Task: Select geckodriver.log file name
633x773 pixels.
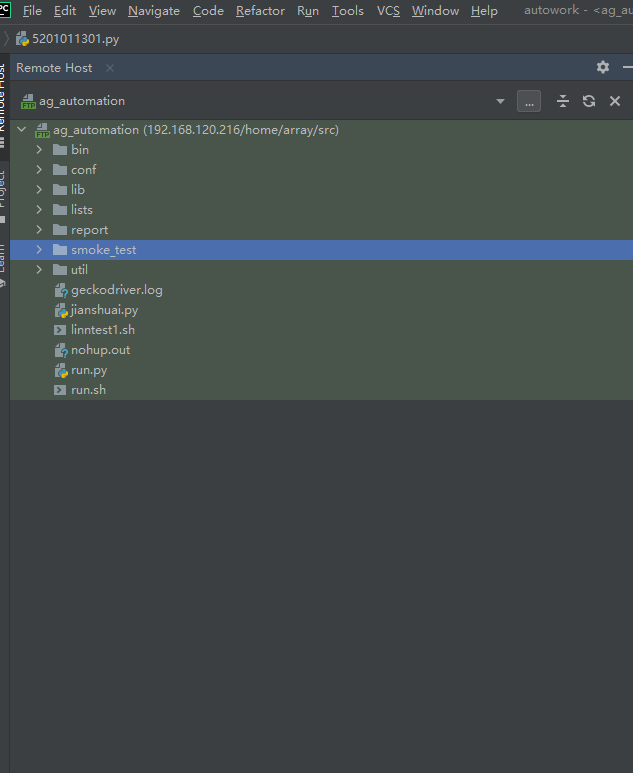Action: pos(117,290)
